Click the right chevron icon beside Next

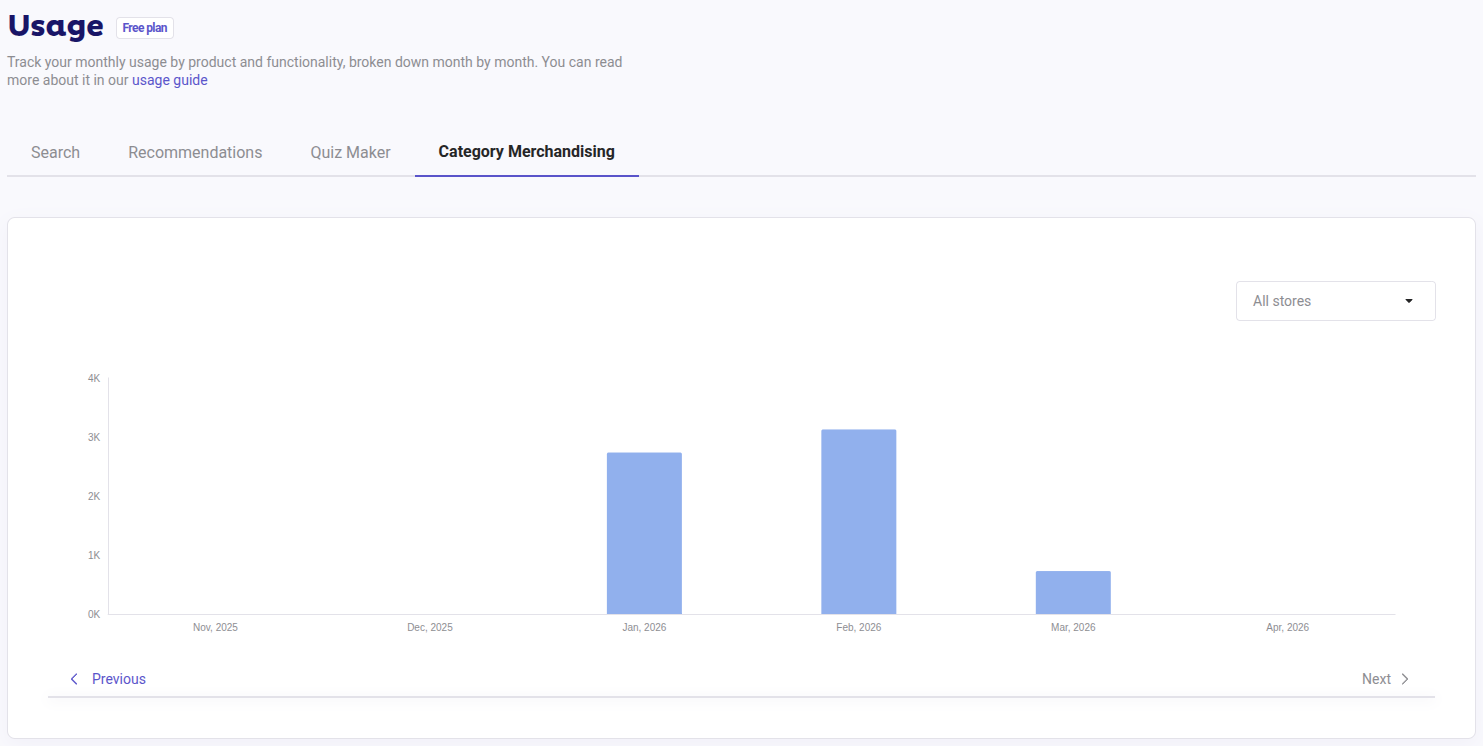tap(1404, 678)
